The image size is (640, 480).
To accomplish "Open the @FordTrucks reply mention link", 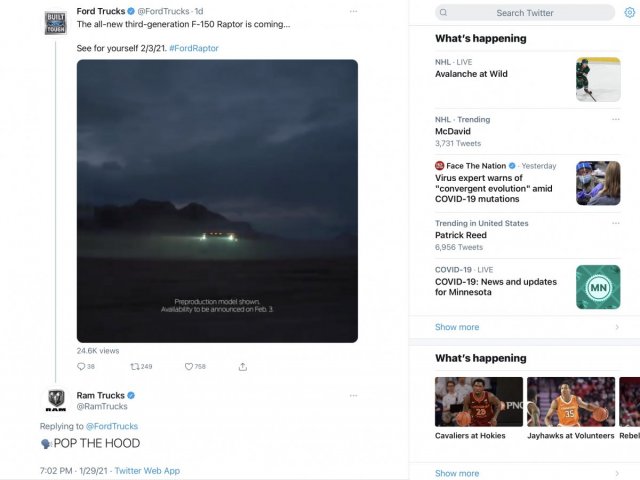I will coord(112,426).
